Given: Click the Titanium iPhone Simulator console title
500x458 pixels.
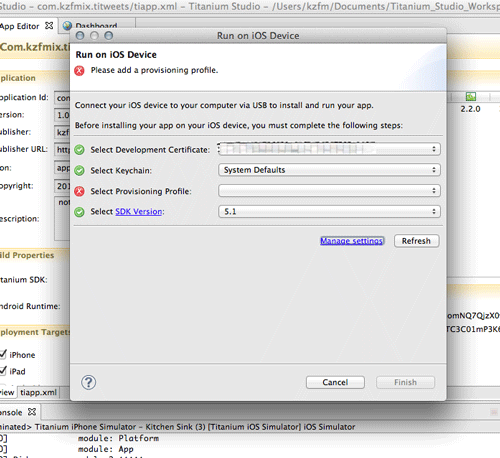Looking at the screenshot, I should pos(195,427).
